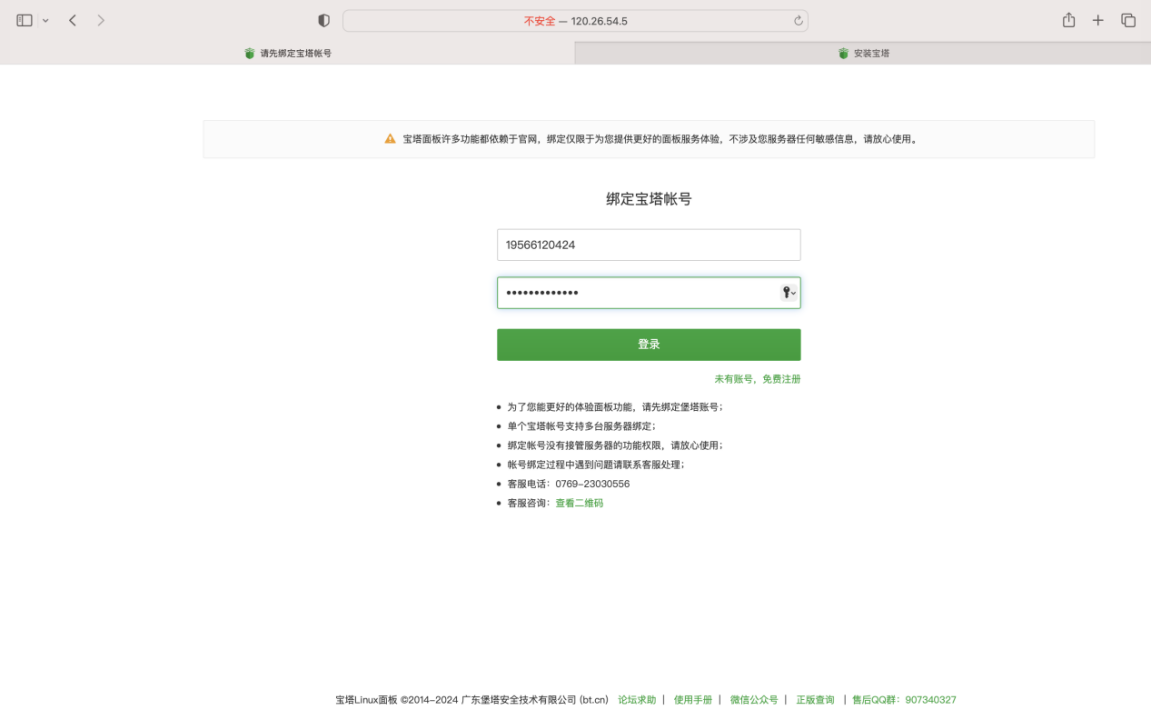Image resolution: width=1151 pixels, height=720 pixels.
Task: Click the 绑定宝塔帐号 heading text
Action: (x=648, y=199)
